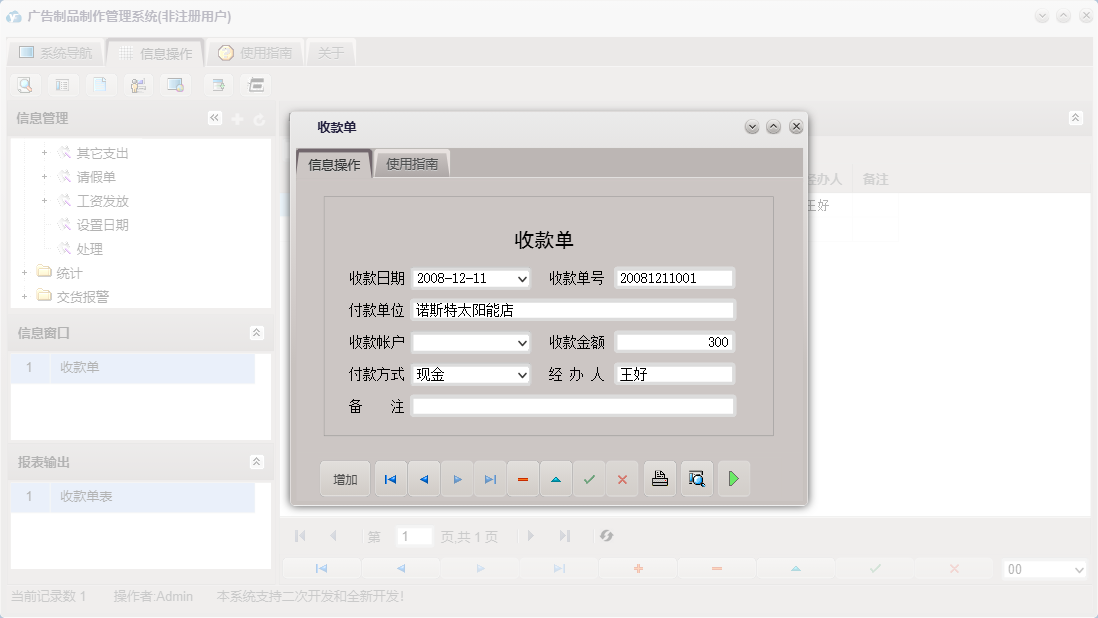Click the green run arrow icon
1098x618 pixels.
point(733,478)
